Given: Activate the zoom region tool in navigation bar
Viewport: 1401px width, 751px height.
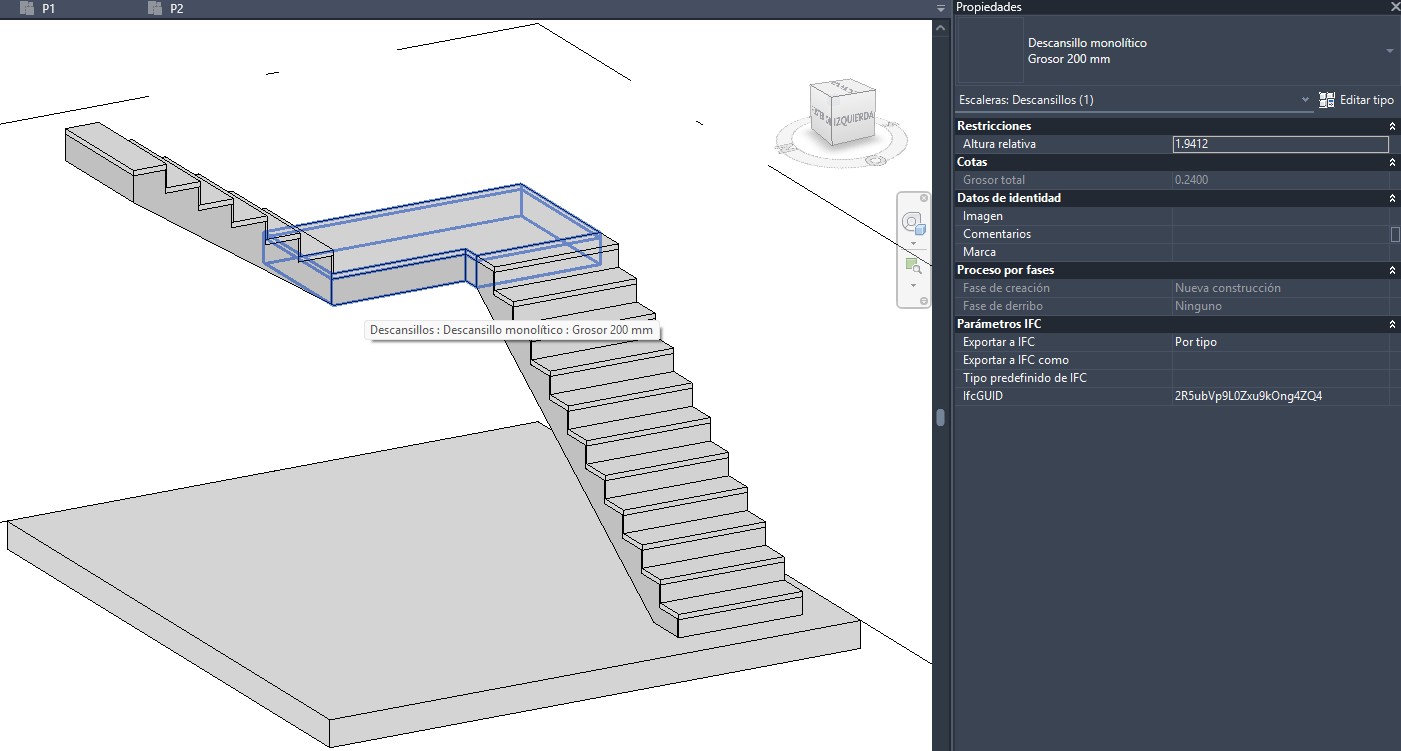Looking at the screenshot, I should [x=912, y=265].
